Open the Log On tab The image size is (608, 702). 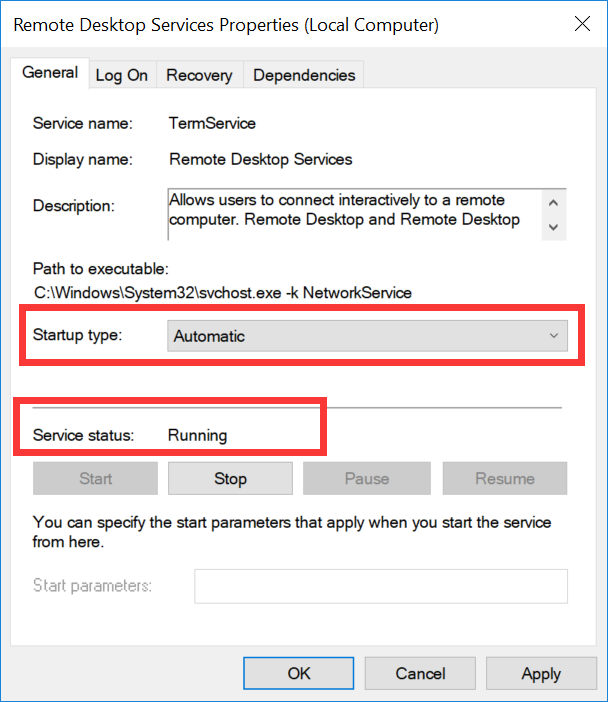[122, 75]
